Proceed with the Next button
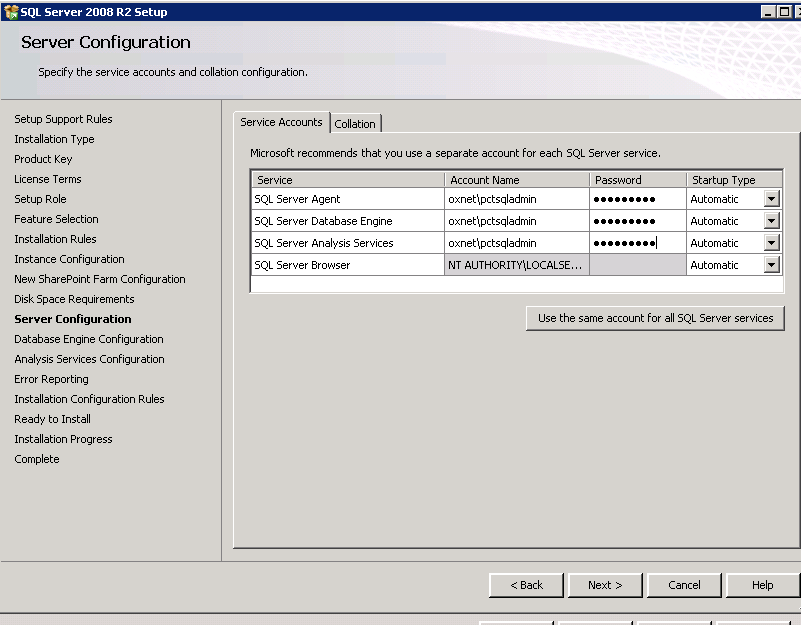 point(605,585)
